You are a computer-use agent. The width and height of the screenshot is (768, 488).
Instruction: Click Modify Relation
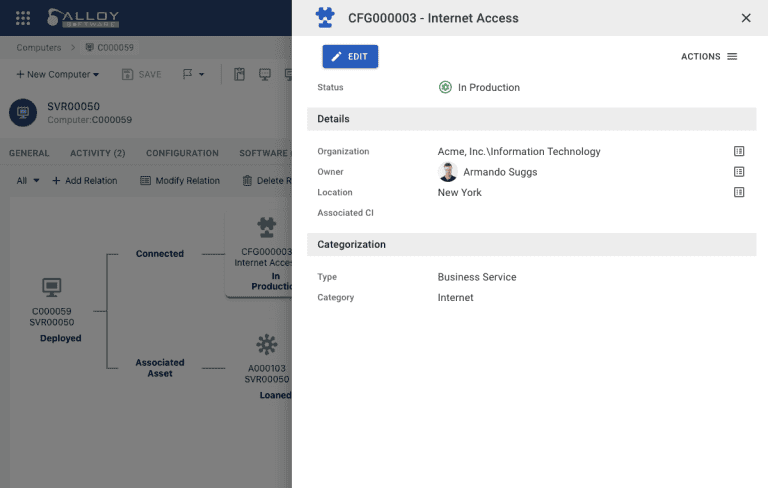click(180, 181)
